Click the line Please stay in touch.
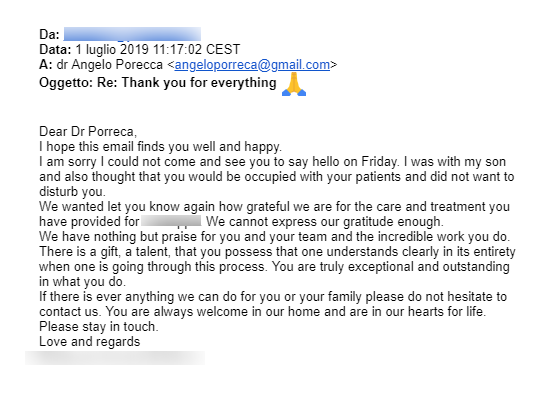The image size is (551, 397). click(99, 327)
